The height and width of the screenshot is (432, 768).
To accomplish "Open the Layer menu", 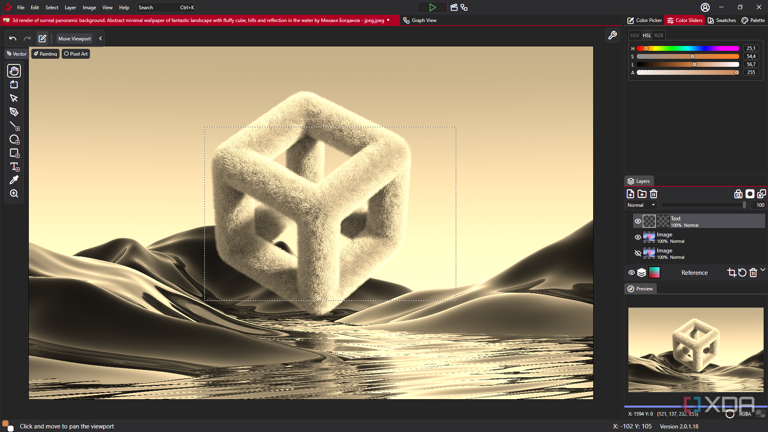I will 70,7.
